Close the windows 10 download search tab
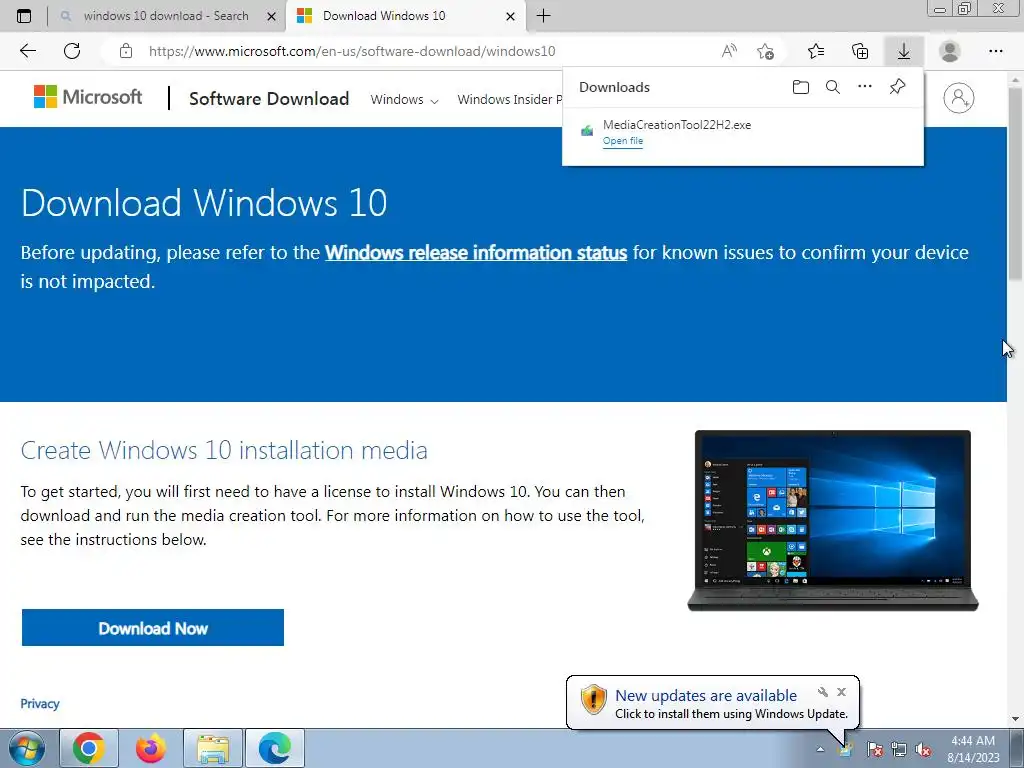The width and height of the screenshot is (1024, 768). (x=272, y=16)
